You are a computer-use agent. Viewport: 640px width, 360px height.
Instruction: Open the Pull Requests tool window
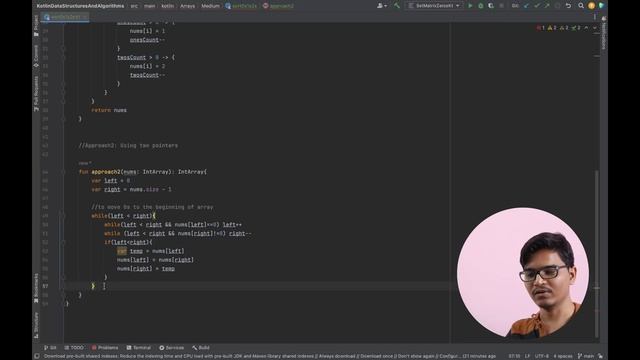(x=36, y=93)
